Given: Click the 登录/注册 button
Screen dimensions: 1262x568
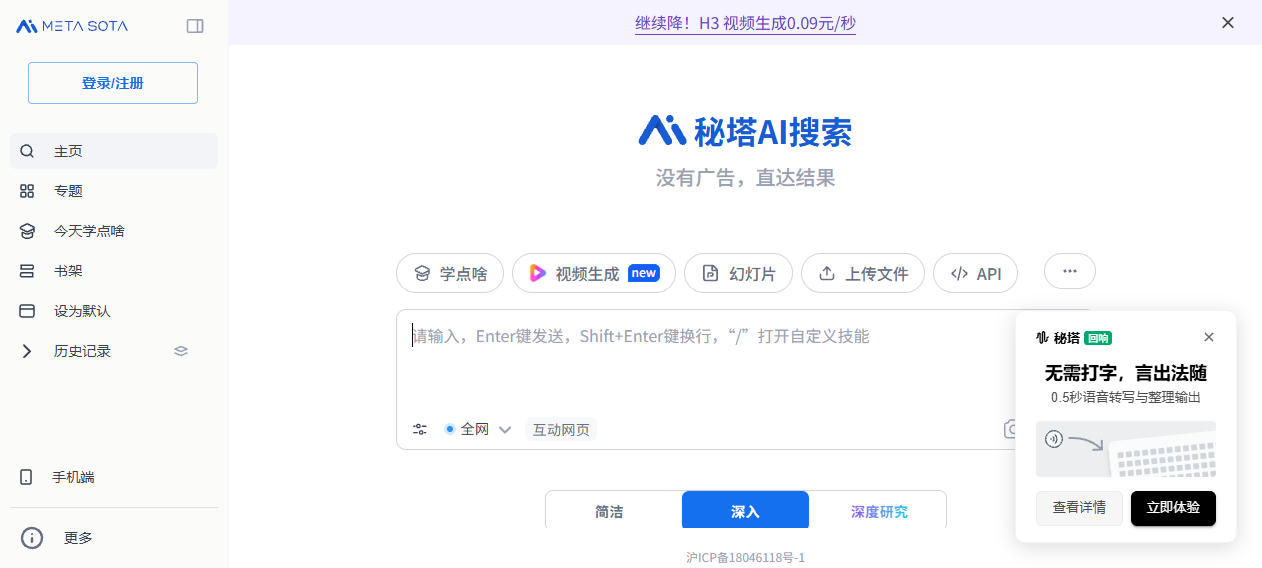Looking at the screenshot, I should tap(113, 83).
